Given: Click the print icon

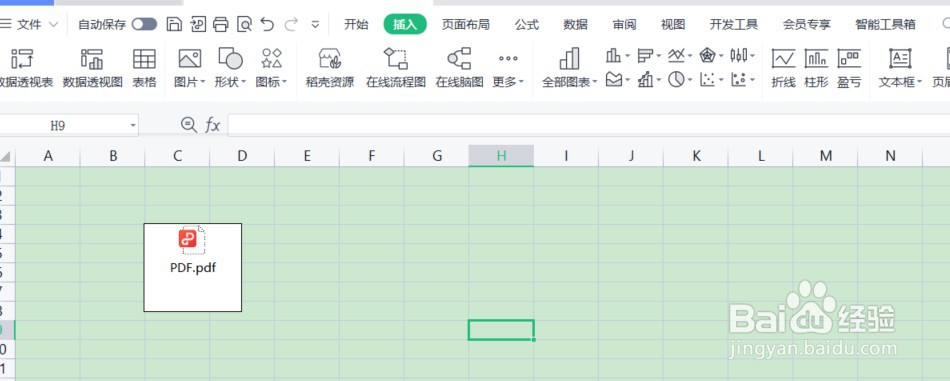Looking at the screenshot, I should [221, 24].
